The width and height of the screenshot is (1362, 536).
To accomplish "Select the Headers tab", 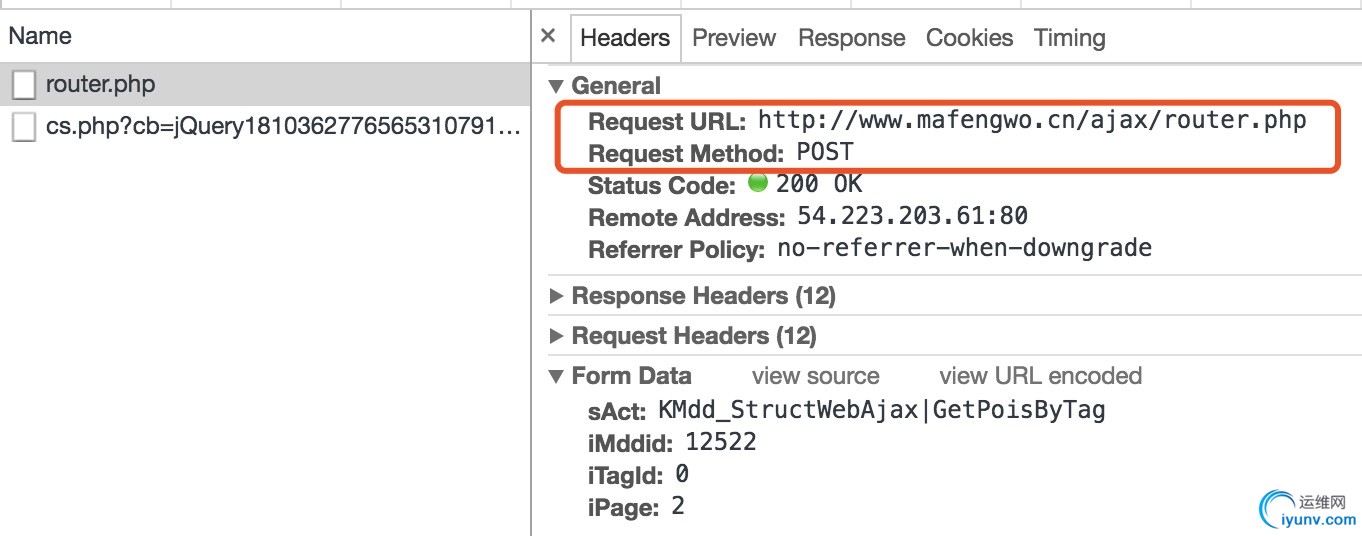I will point(625,38).
